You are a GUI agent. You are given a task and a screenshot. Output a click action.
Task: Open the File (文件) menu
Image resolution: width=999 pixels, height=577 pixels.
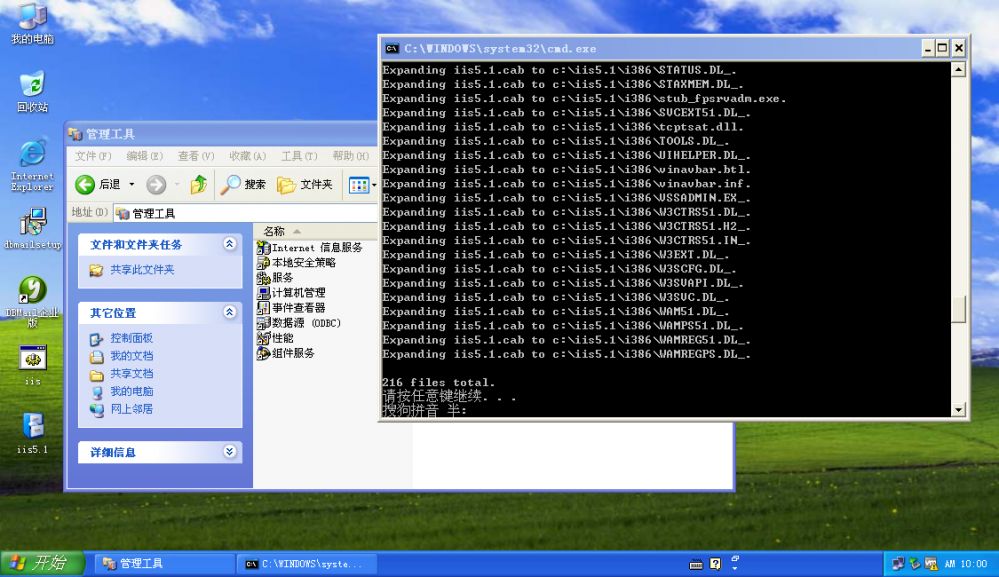93,156
